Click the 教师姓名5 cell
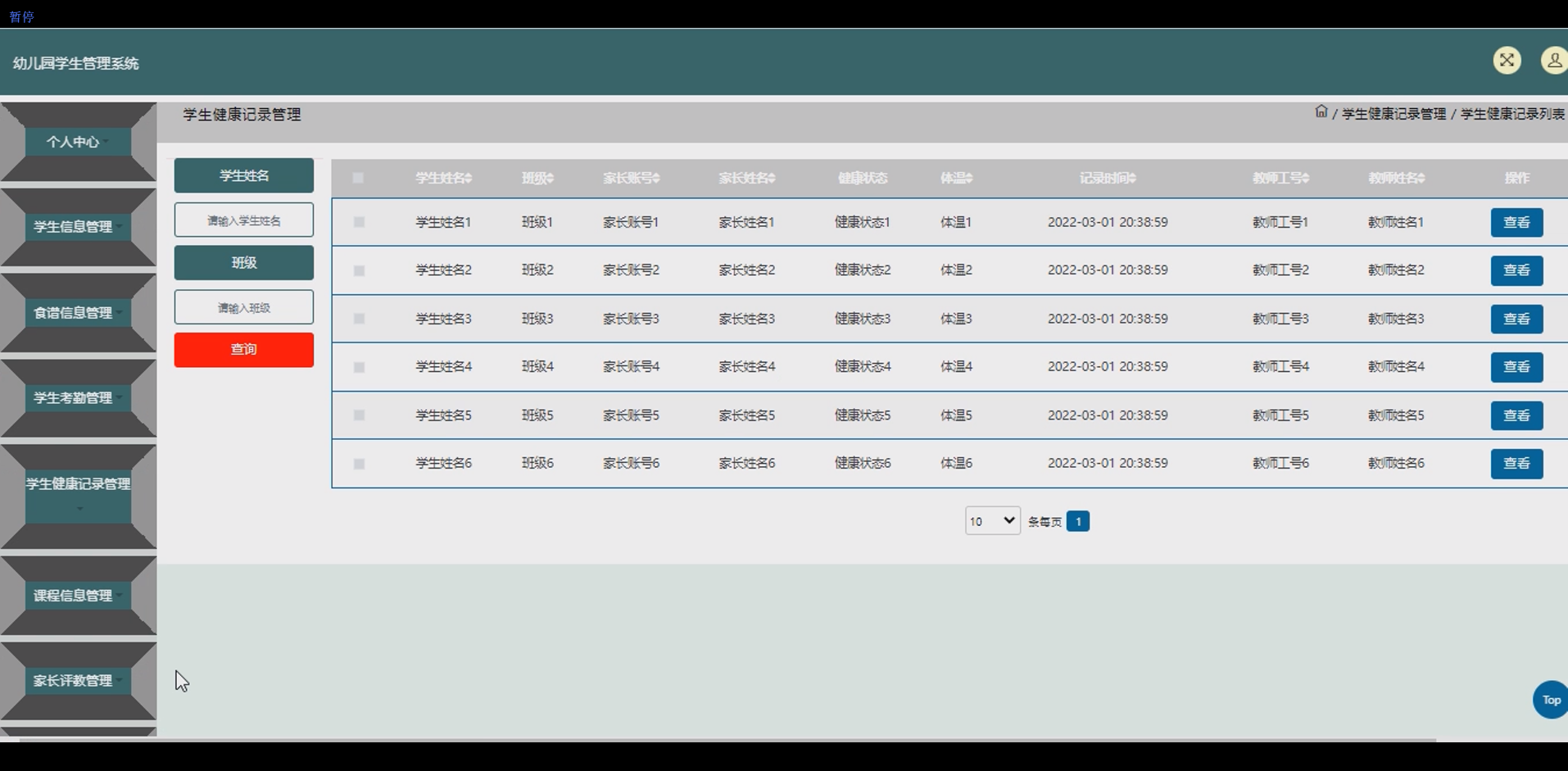 coord(1396,415)
